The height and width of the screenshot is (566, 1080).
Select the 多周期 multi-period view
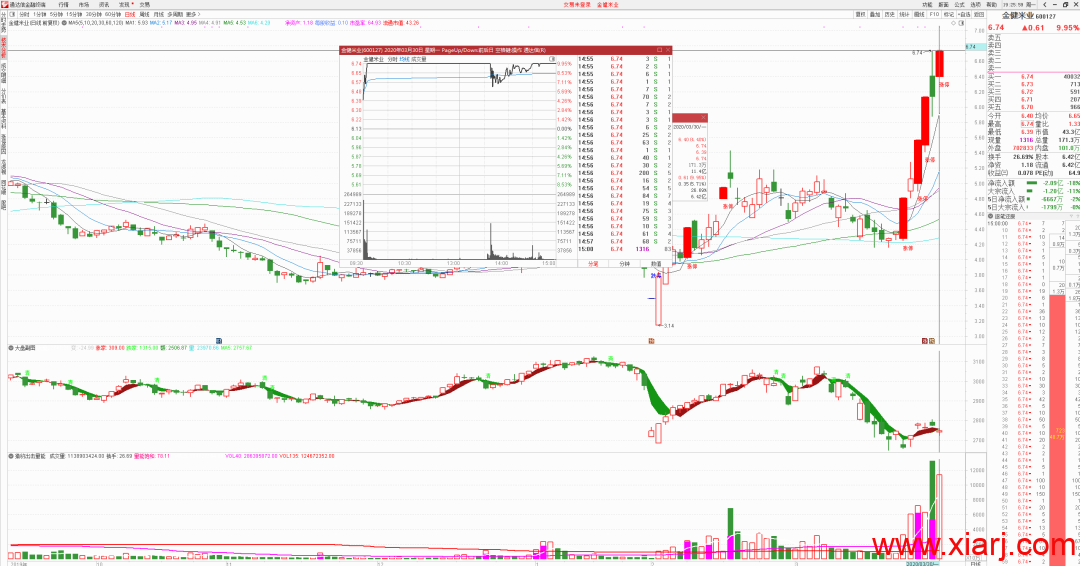click(176, 14)
